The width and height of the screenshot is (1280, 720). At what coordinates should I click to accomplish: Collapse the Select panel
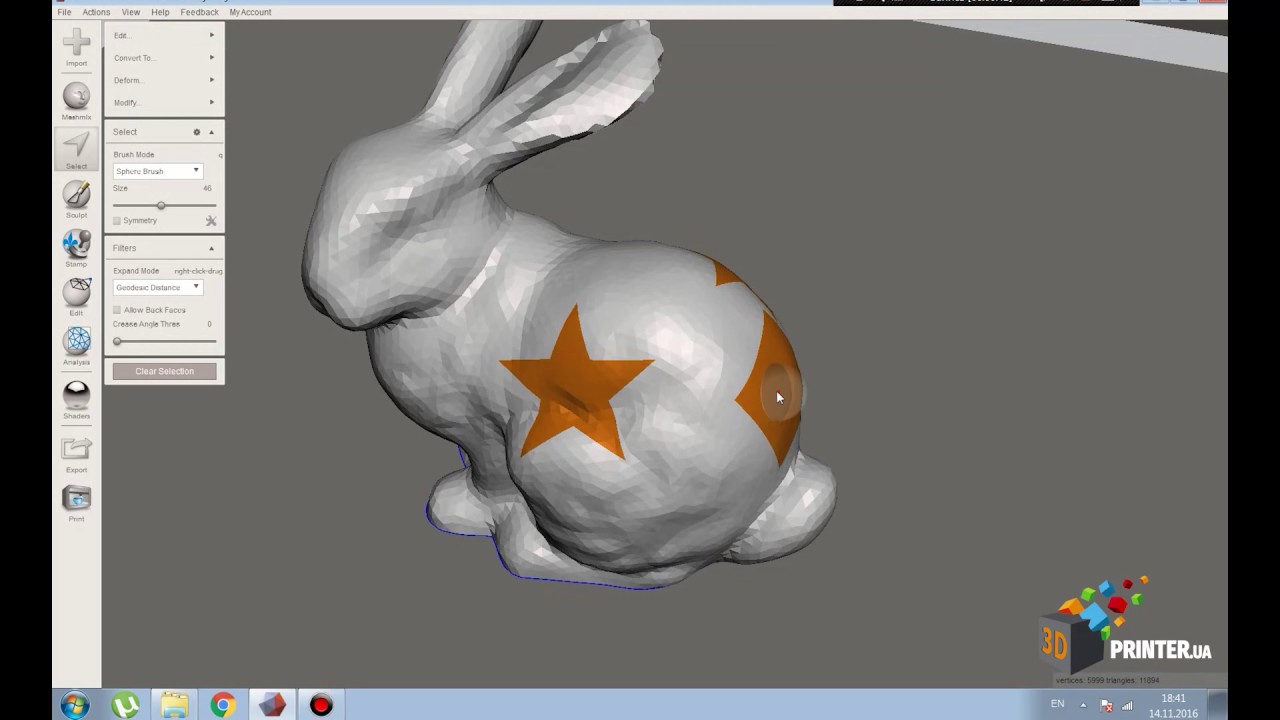[211, 132]
